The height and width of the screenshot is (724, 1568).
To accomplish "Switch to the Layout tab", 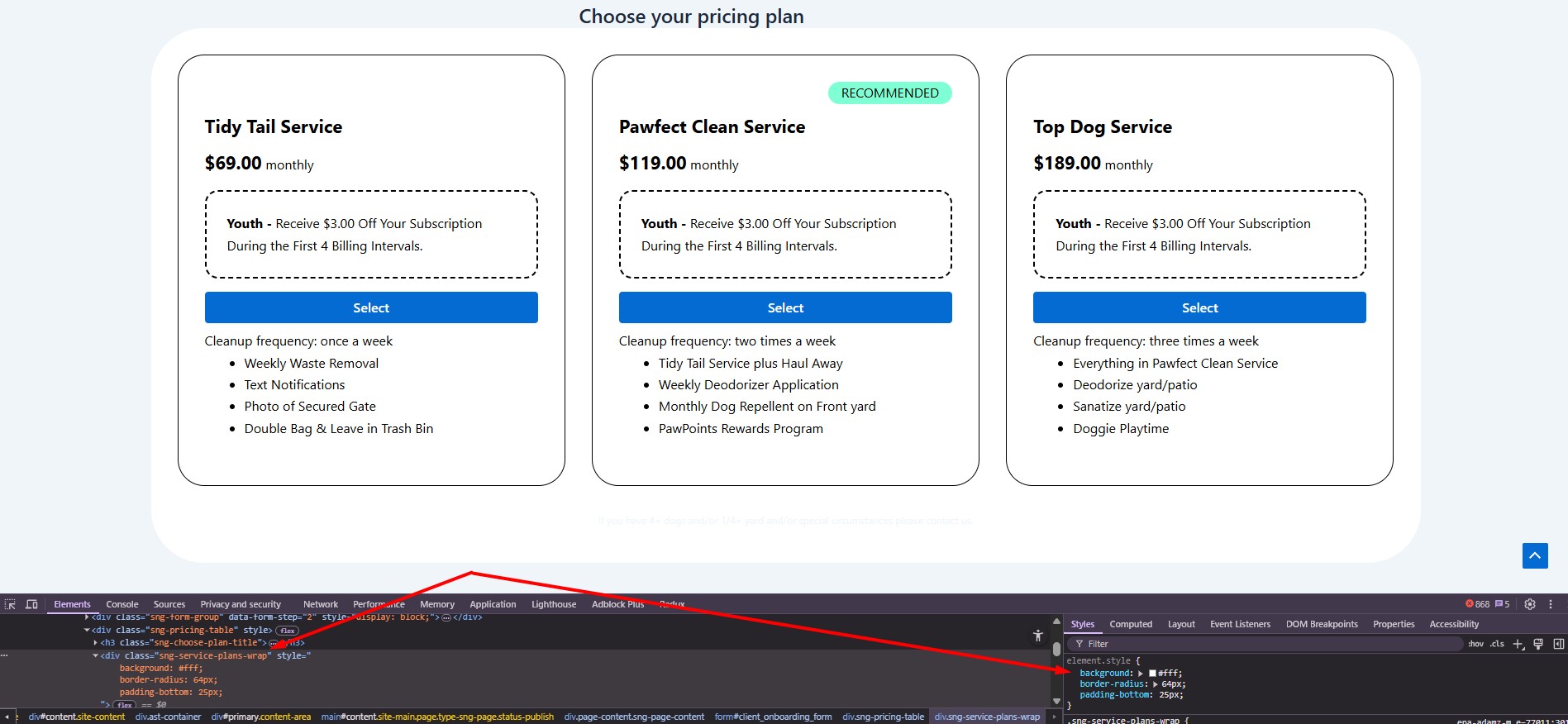I will click(1181, 624).
